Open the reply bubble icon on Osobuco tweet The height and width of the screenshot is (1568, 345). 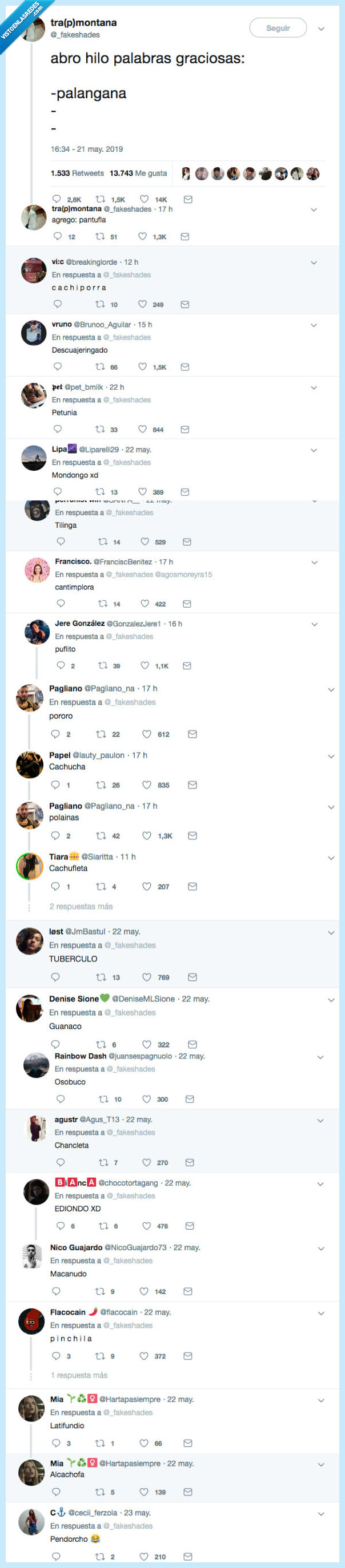[x=61, y=1100]
